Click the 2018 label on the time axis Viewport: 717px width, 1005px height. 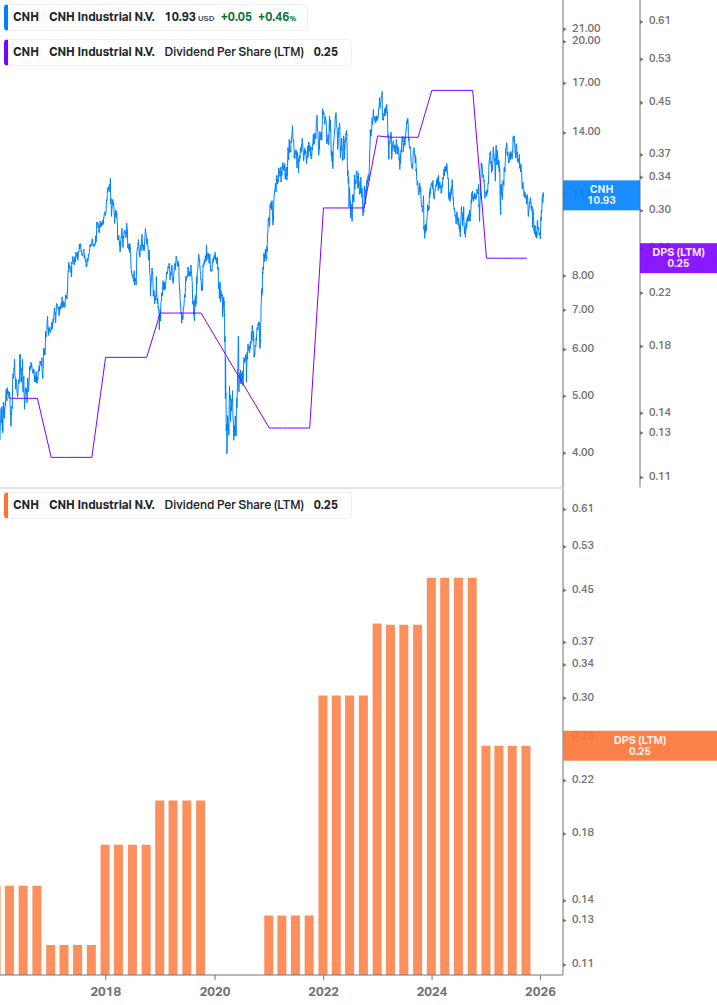tap(106, 992)
